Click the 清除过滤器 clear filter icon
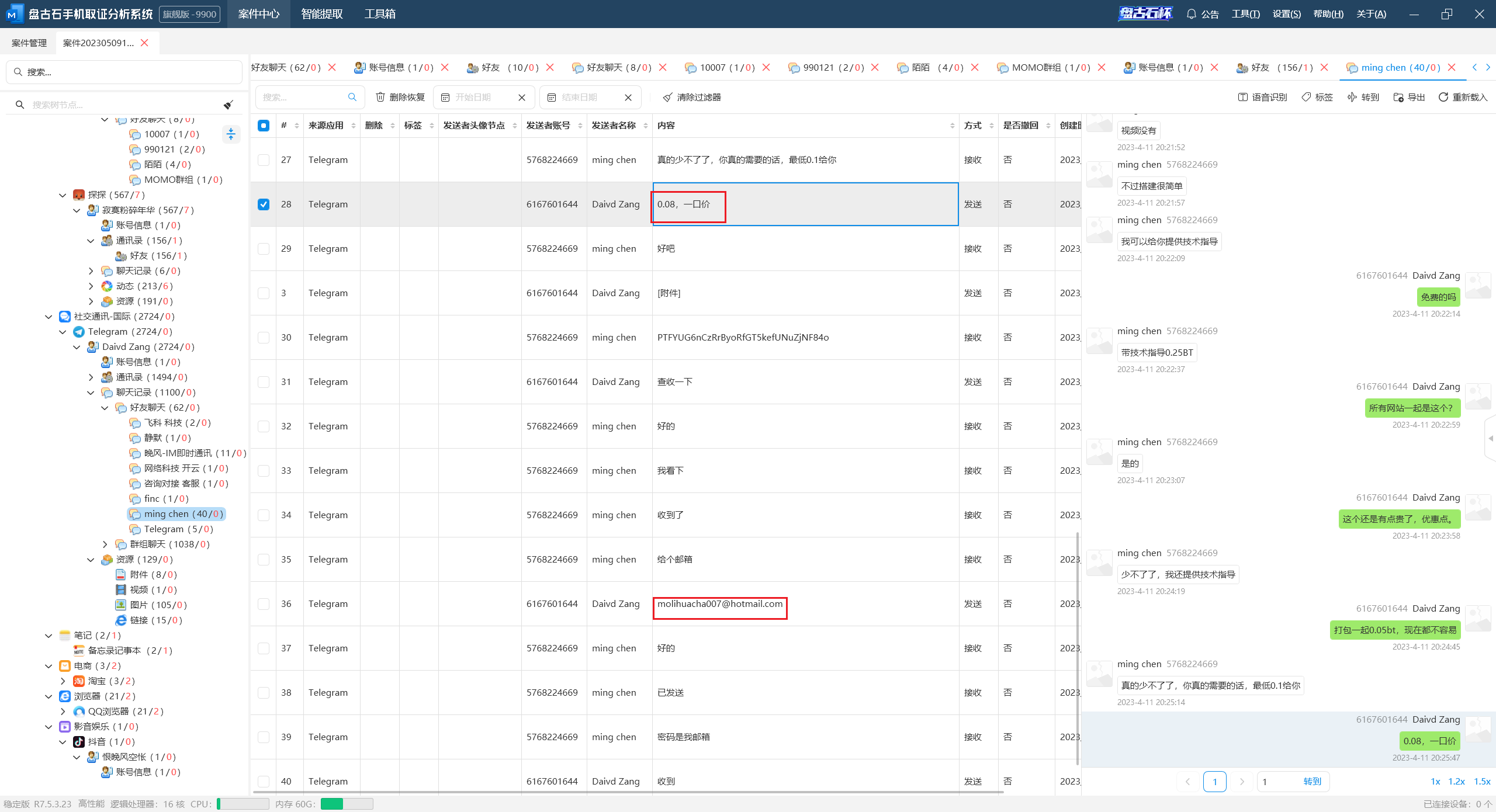Viewport: 1496px width, 812px height. coord(667,97)
